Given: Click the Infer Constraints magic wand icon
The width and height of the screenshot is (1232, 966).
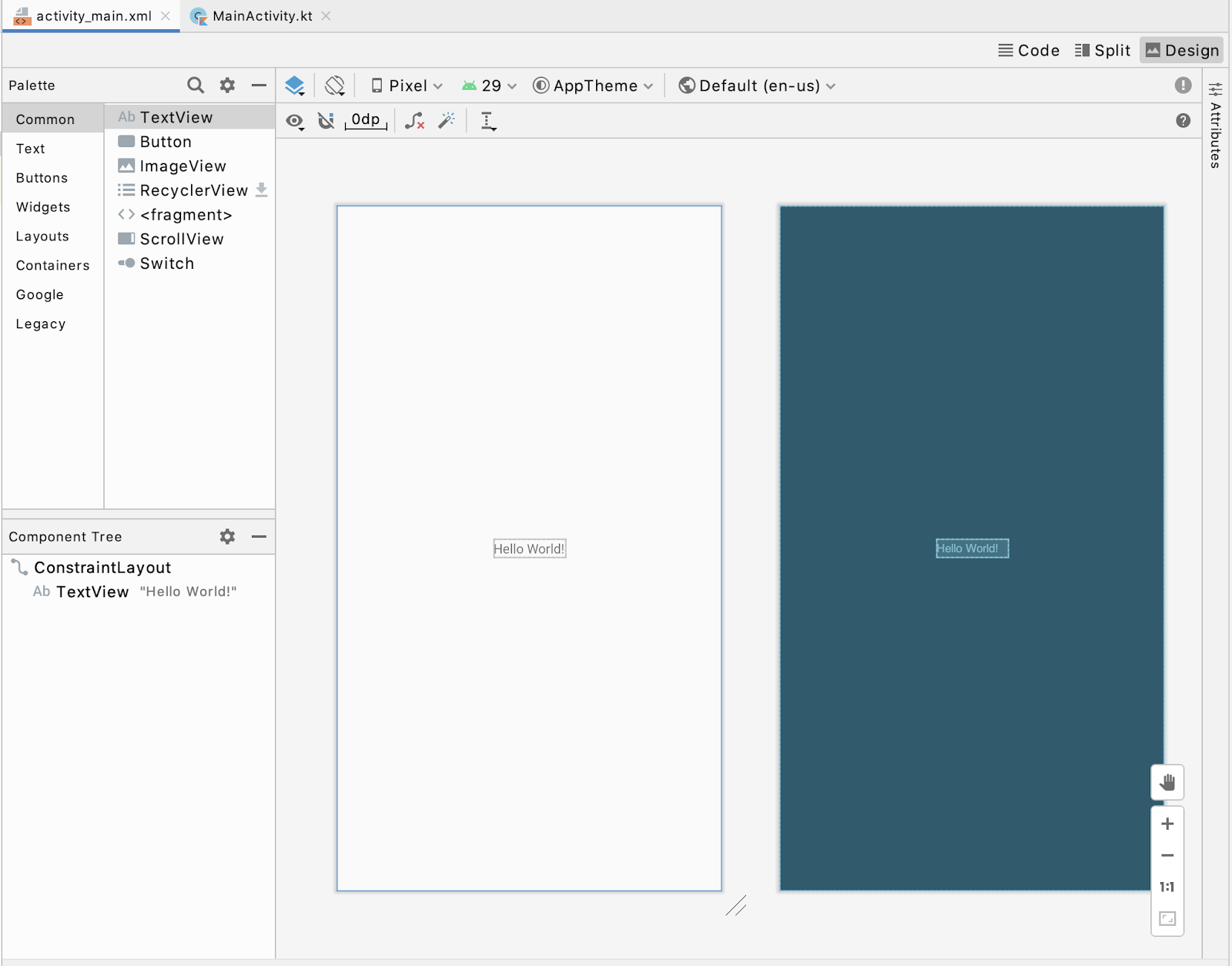Looking at the screenshot, I should pyautogui.click(x=447, y=120).
